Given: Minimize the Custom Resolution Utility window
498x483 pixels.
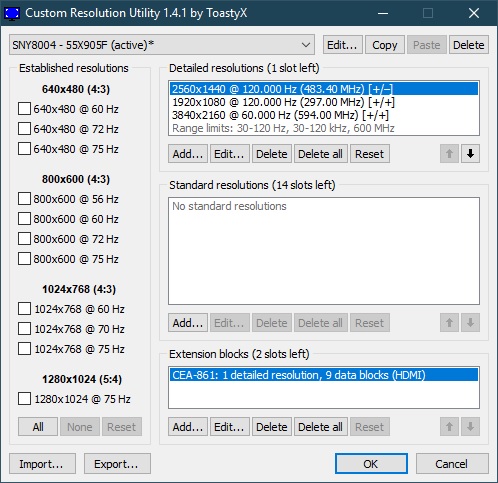Looking at the screenshot, I should (383, 13).
